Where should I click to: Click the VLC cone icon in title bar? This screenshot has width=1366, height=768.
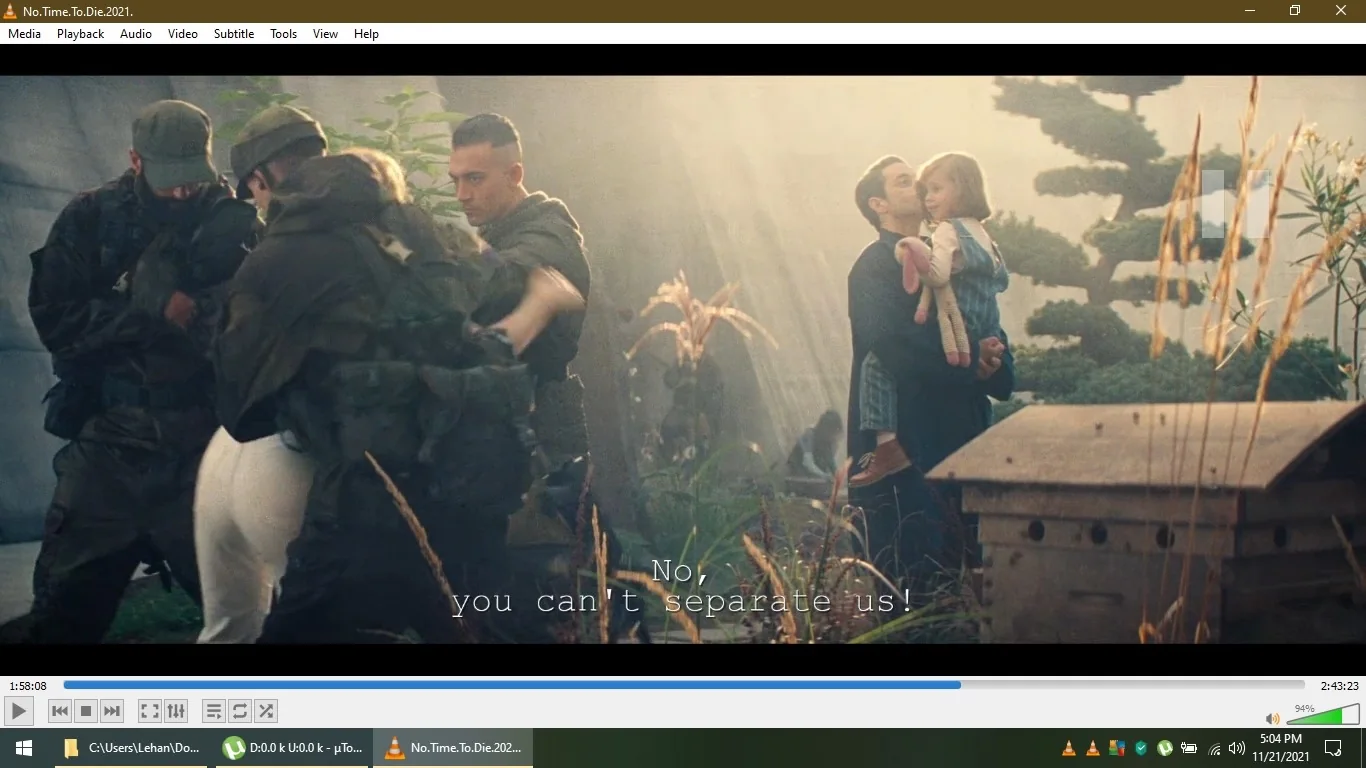click(x=11, y=11)
